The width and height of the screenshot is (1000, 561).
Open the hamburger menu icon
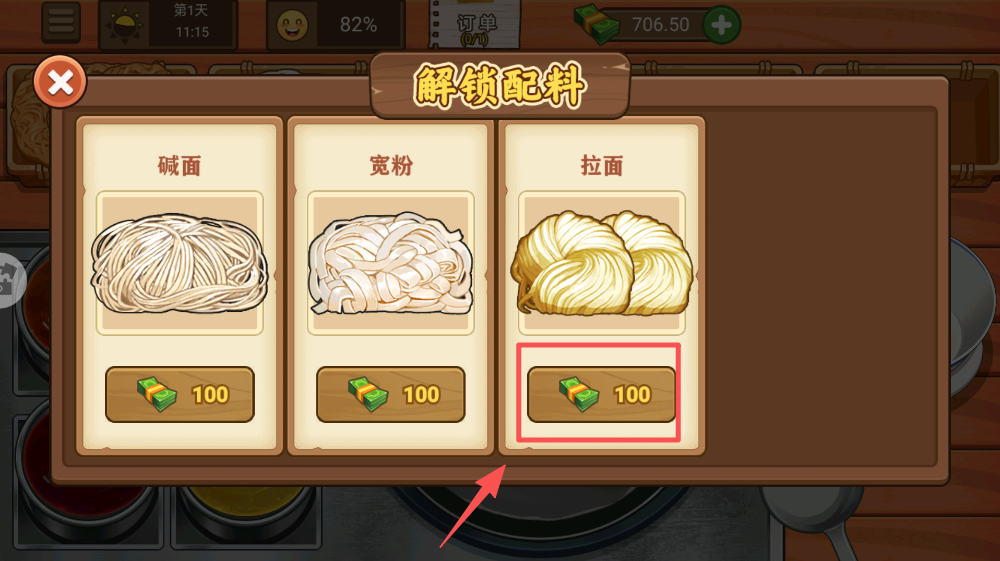(x=61, y=22)
